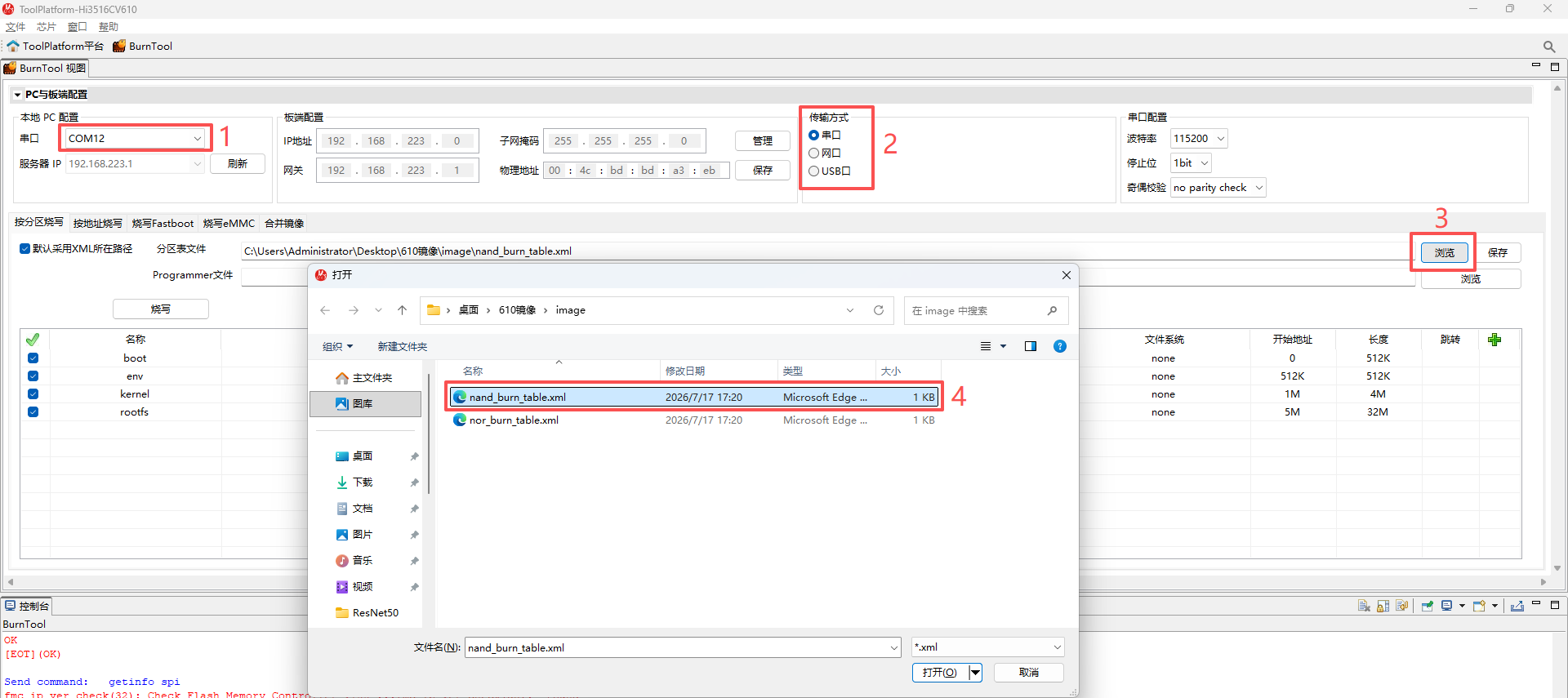Click the refresh icon in dialog address bar
Image resolution: width=1568 pixels, height=698 pixels.
(879, 310)
